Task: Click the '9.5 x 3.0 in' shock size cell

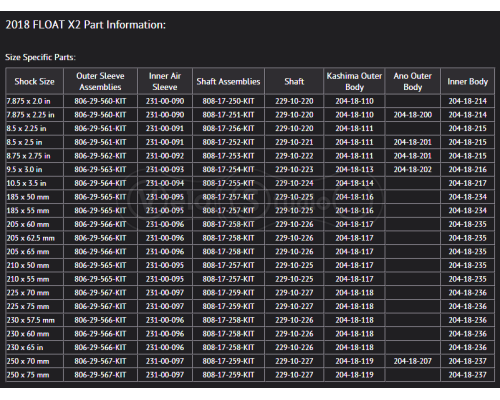Action: pos(34,169)
